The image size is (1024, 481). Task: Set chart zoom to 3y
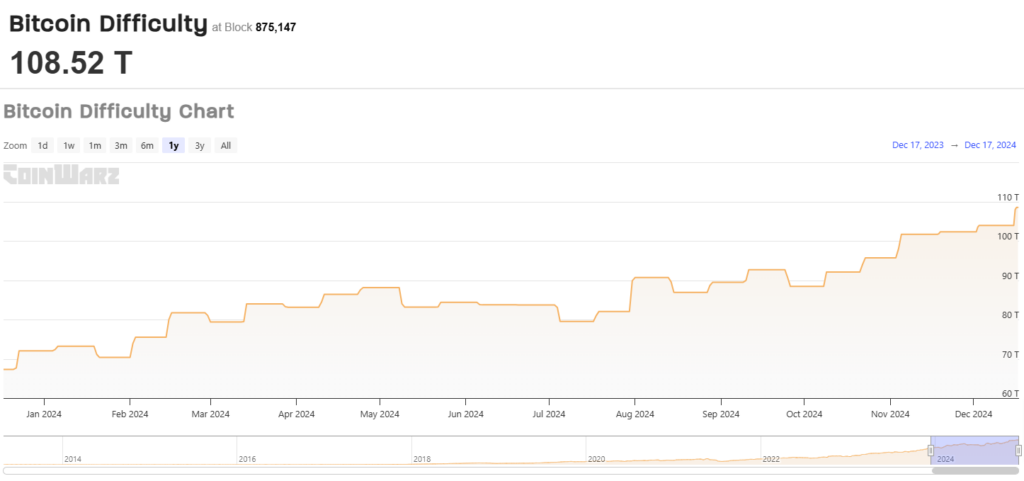coord(200,146)
